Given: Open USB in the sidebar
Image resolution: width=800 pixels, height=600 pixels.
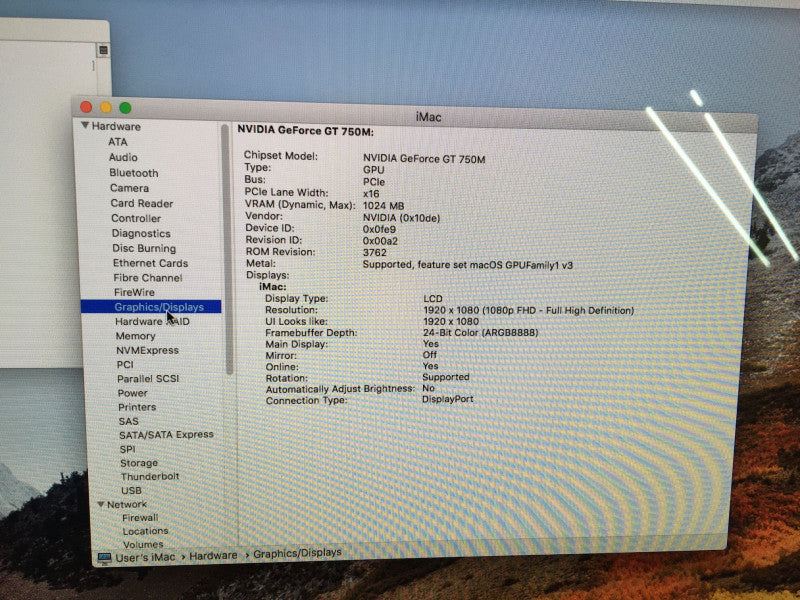Looking at the screenshot, I should point(131,490).
